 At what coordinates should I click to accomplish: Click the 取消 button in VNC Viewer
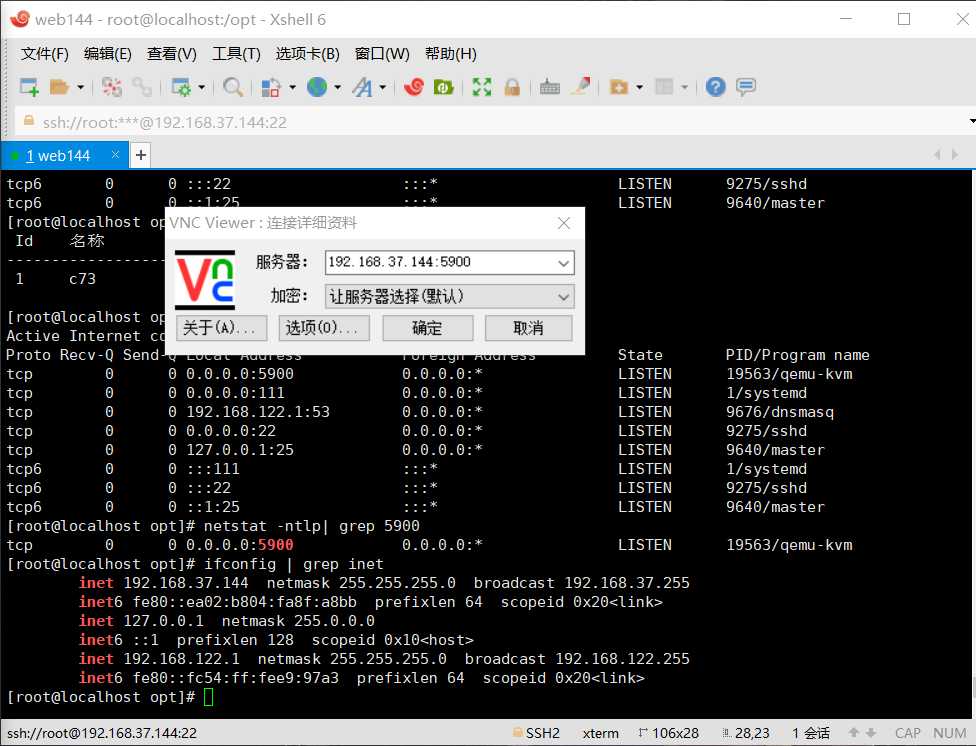coord(528,328)
